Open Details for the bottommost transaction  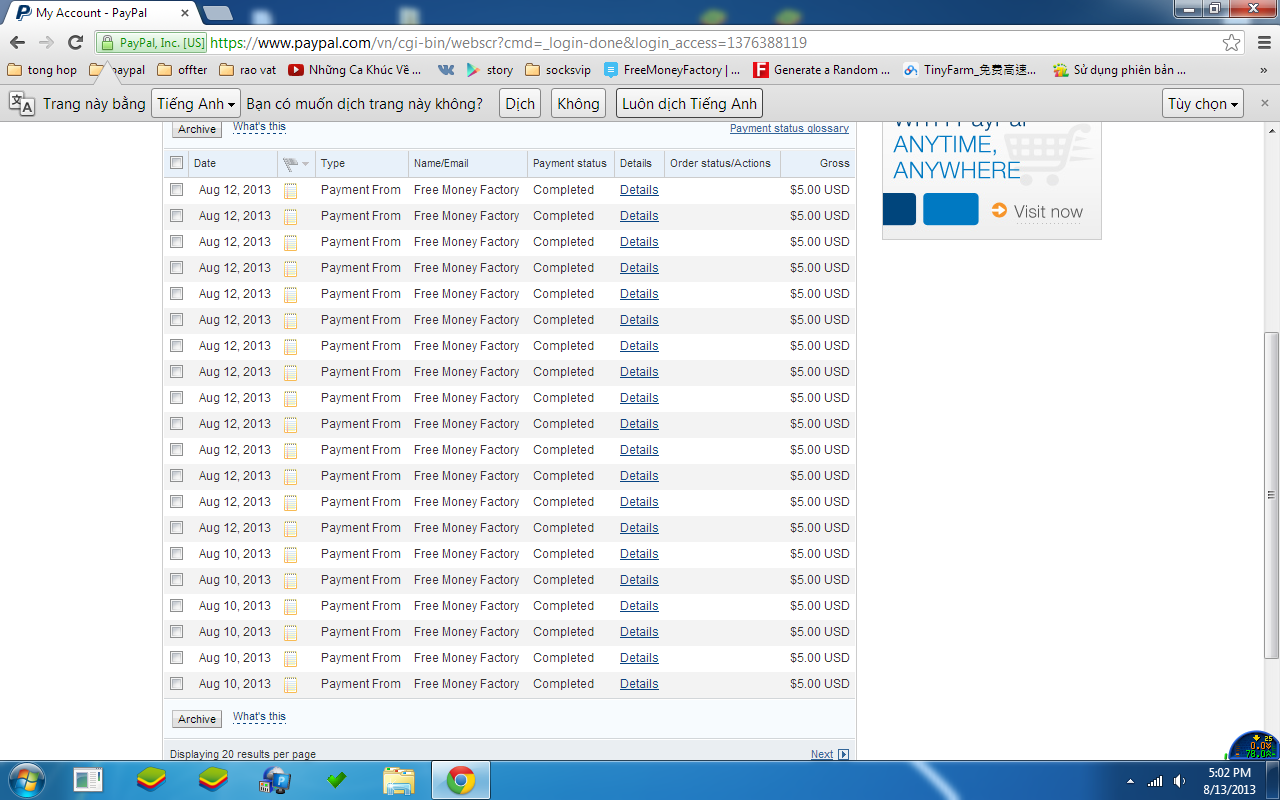(639, 684)
